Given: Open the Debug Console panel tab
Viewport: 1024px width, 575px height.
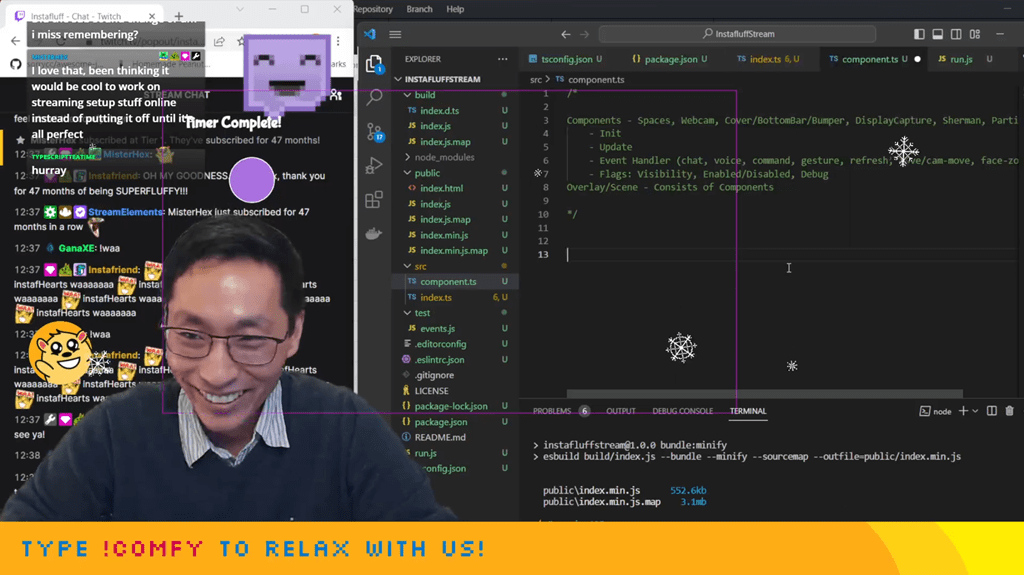Looking at the screenshot, I should tap(682, 411).
